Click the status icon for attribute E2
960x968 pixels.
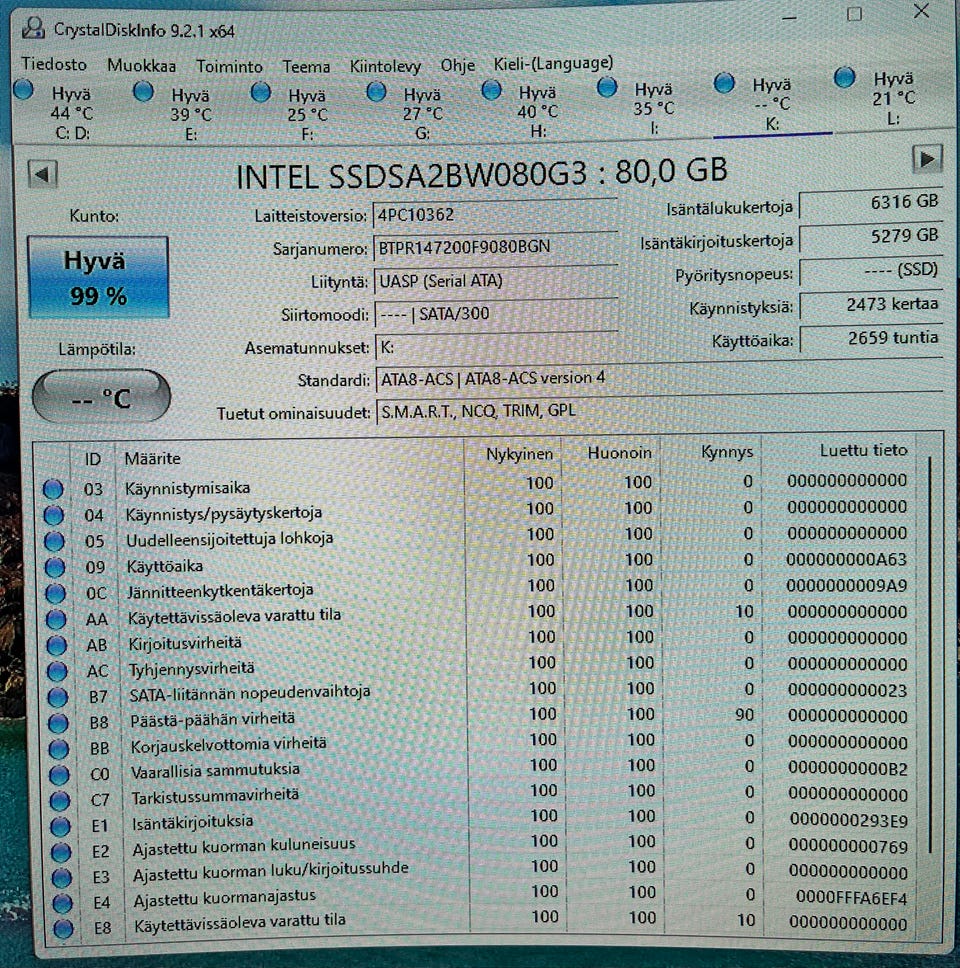pos(62,852)
